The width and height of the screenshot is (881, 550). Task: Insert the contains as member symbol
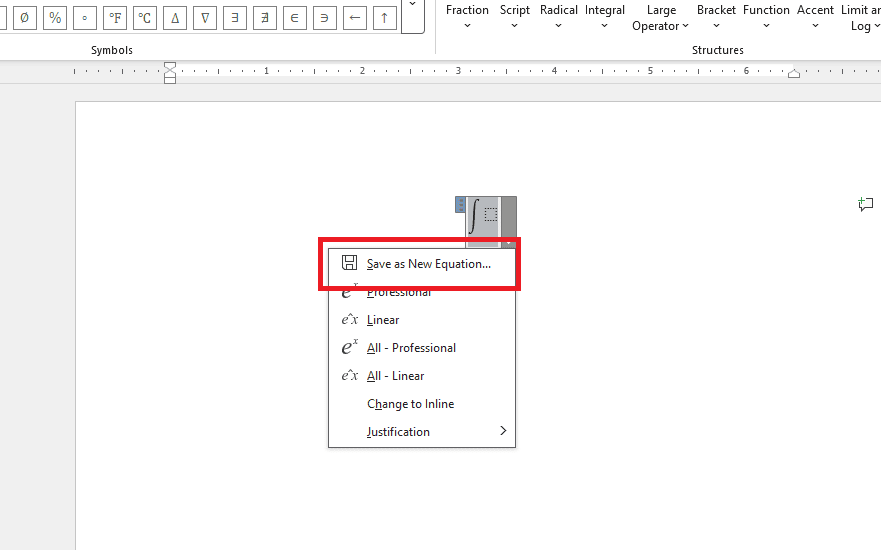[x=324, y=17]
